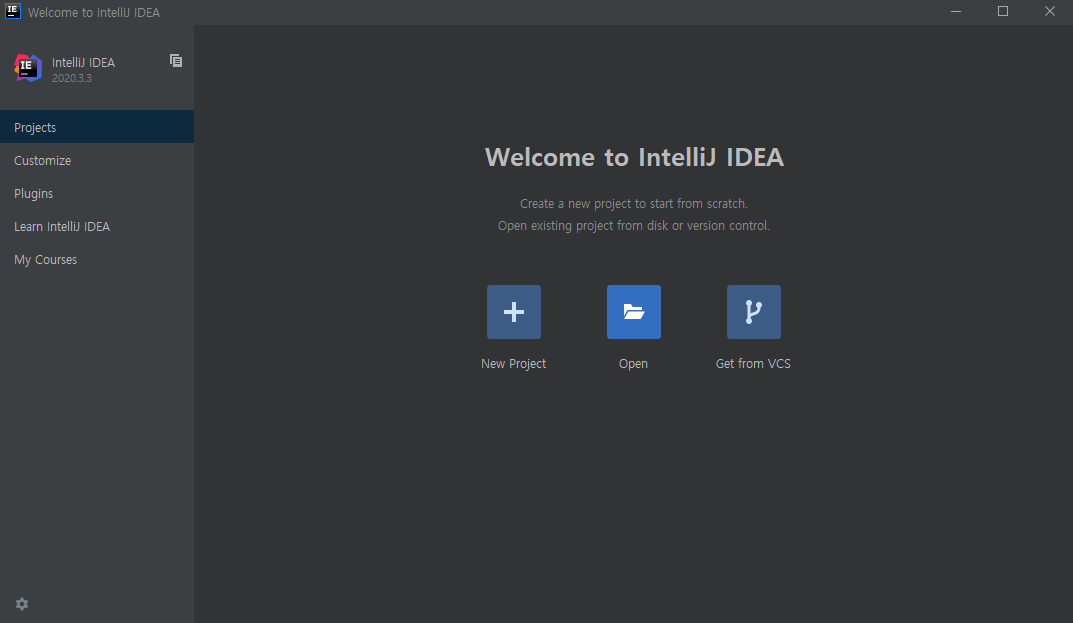Click the Welcome to IntelliJ IDEA heading
The height and width of the screenshot is (623, 1073).
(x=634, y=157)
